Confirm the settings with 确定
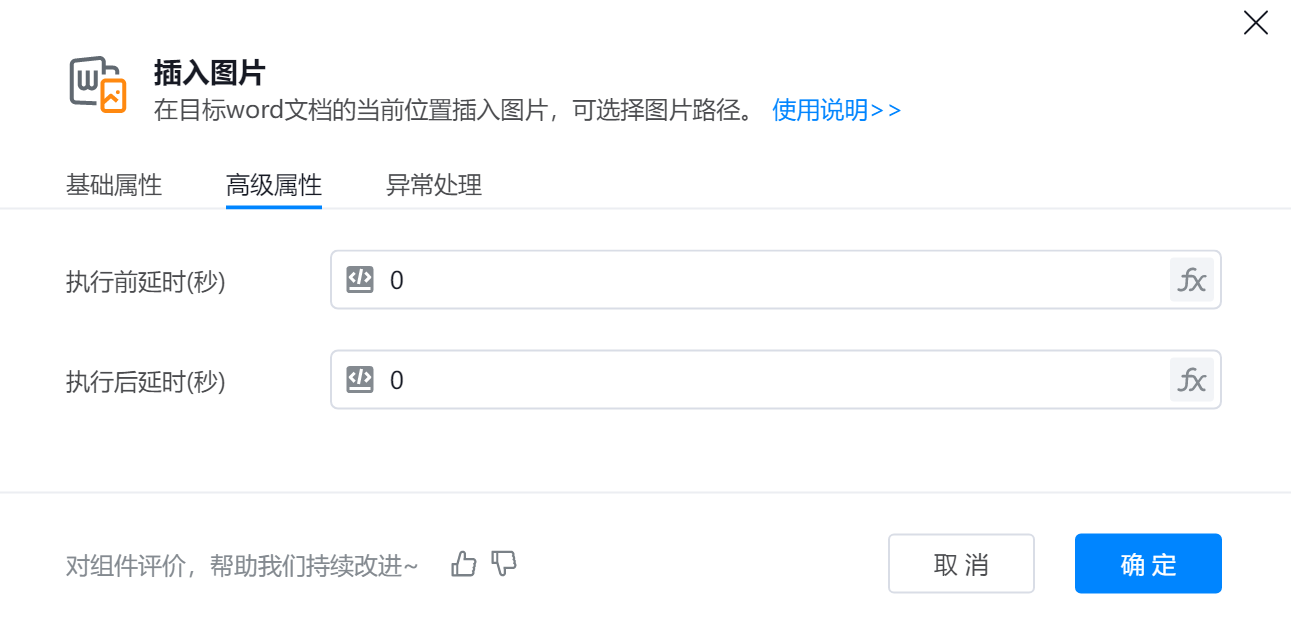 1148,564
